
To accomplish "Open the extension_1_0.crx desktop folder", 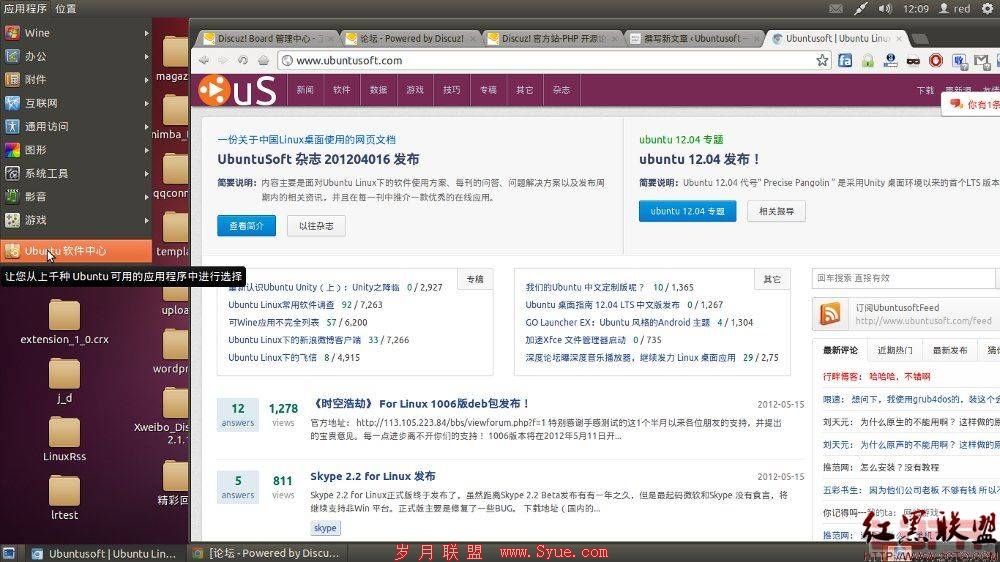I will coord(64,322).
